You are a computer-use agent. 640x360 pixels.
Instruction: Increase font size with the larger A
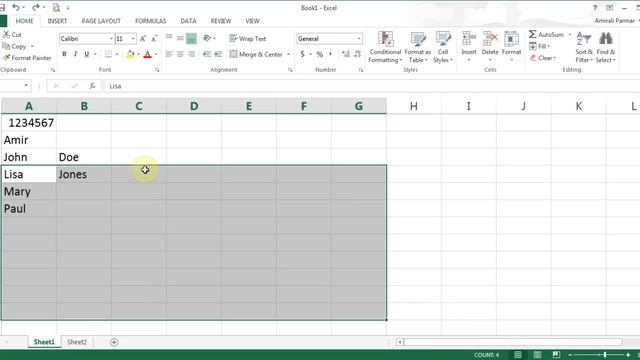143,39
